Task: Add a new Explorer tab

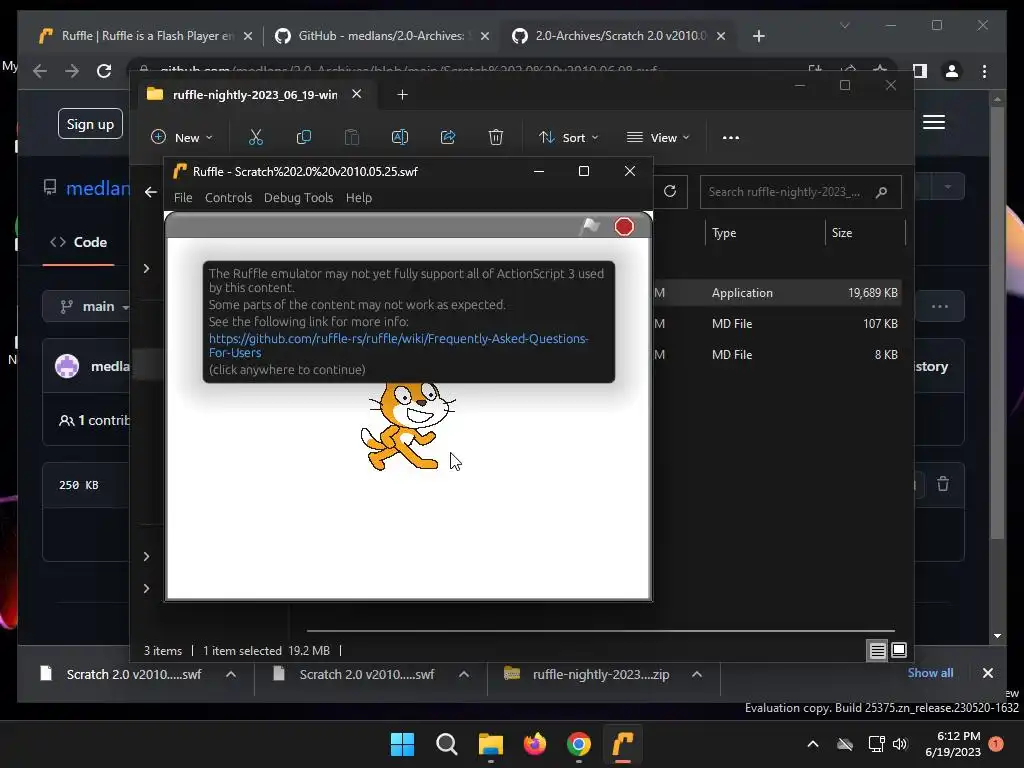Action: (402, 95)
